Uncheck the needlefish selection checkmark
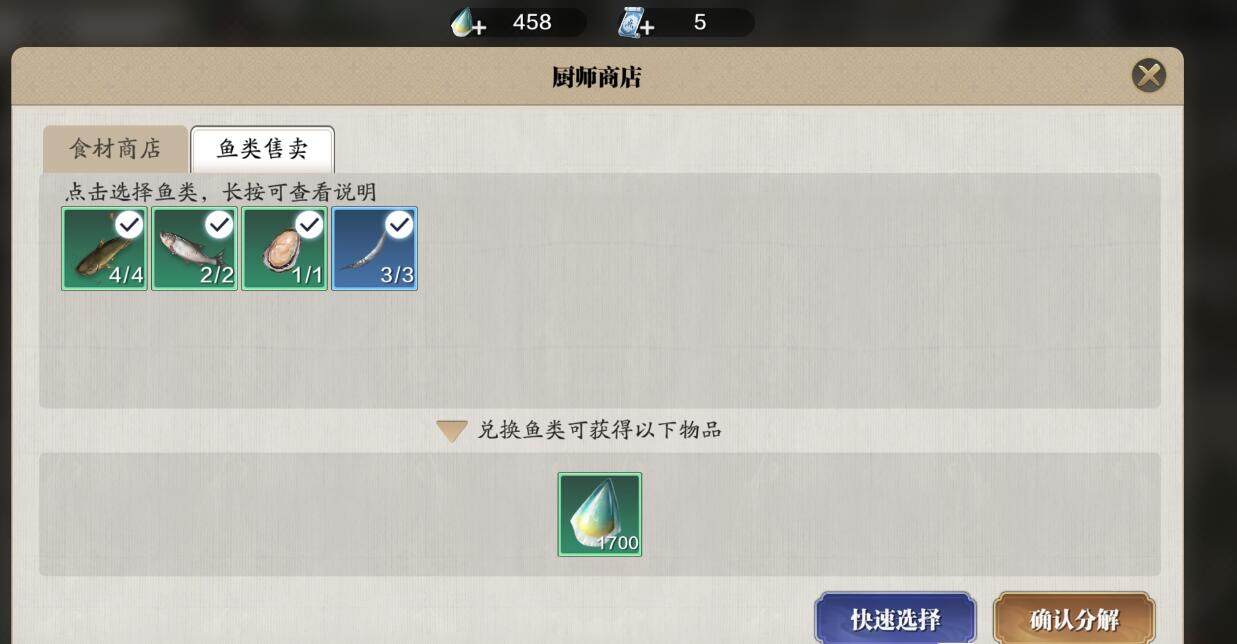Image resolution: width=1237 pixels, height=644 pixels. point(399,225)
